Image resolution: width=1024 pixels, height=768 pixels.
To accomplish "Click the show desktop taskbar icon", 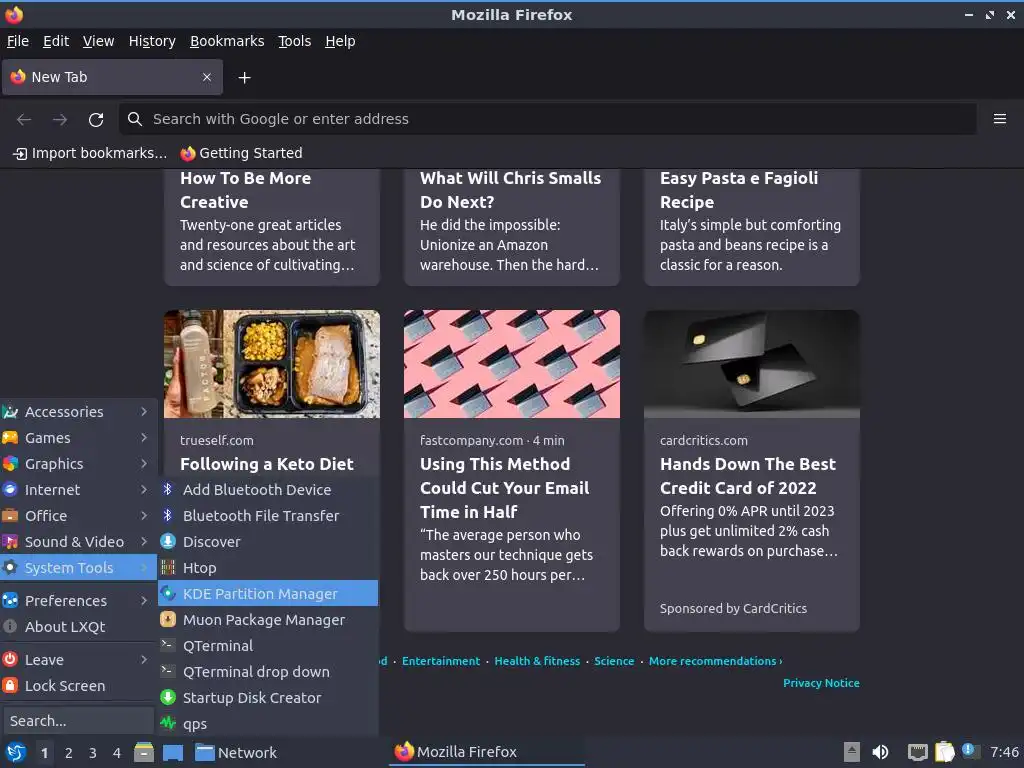I will pos(173,753).
